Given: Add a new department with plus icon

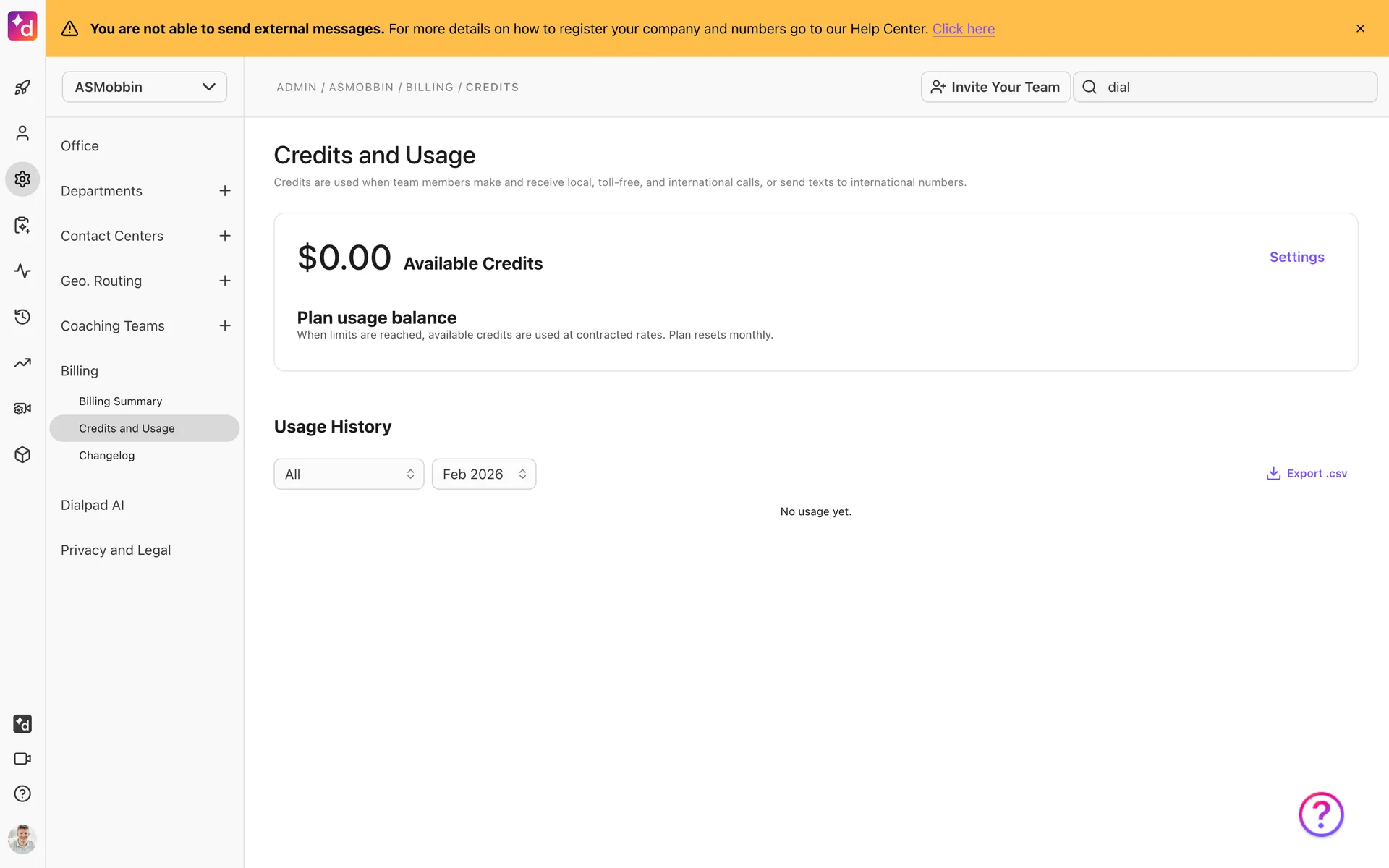Looking at the screenshot, I should 225,191.
